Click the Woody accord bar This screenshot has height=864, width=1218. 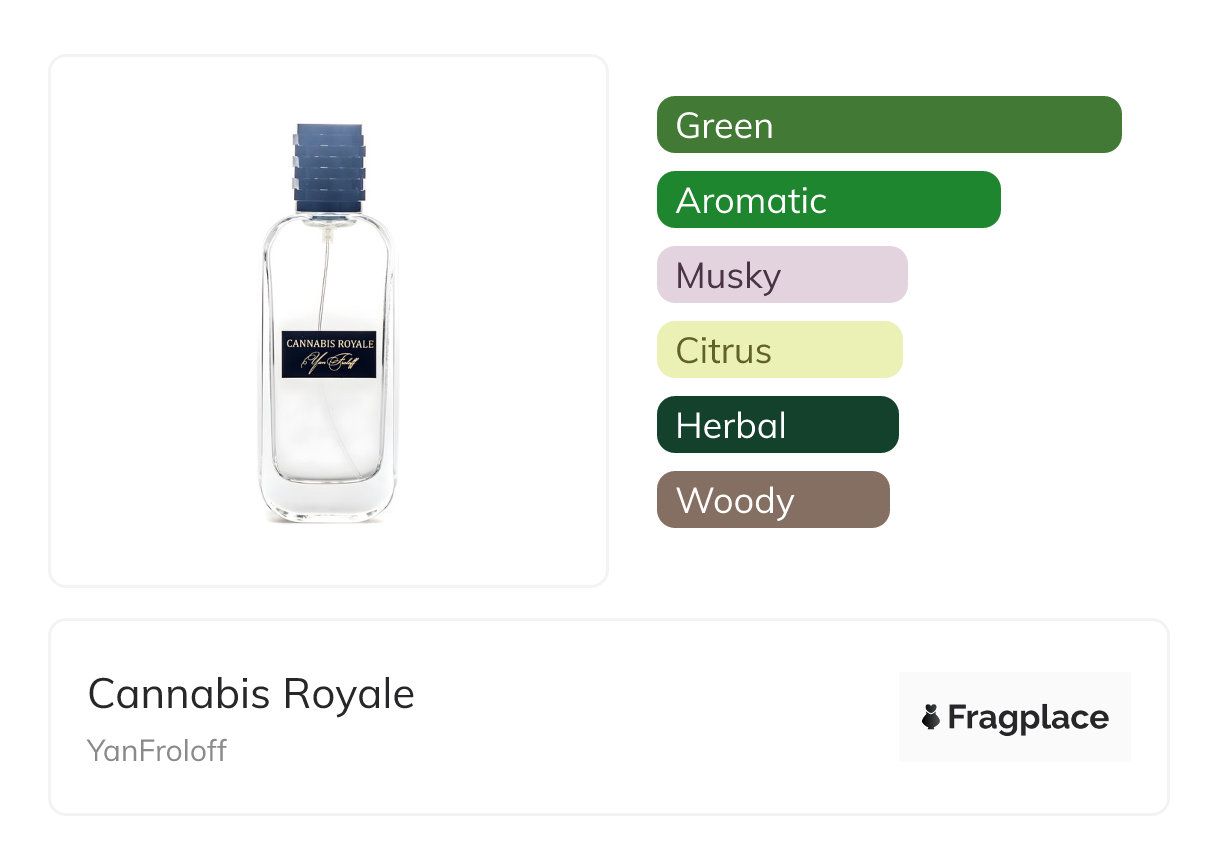[x=773, y=500]
